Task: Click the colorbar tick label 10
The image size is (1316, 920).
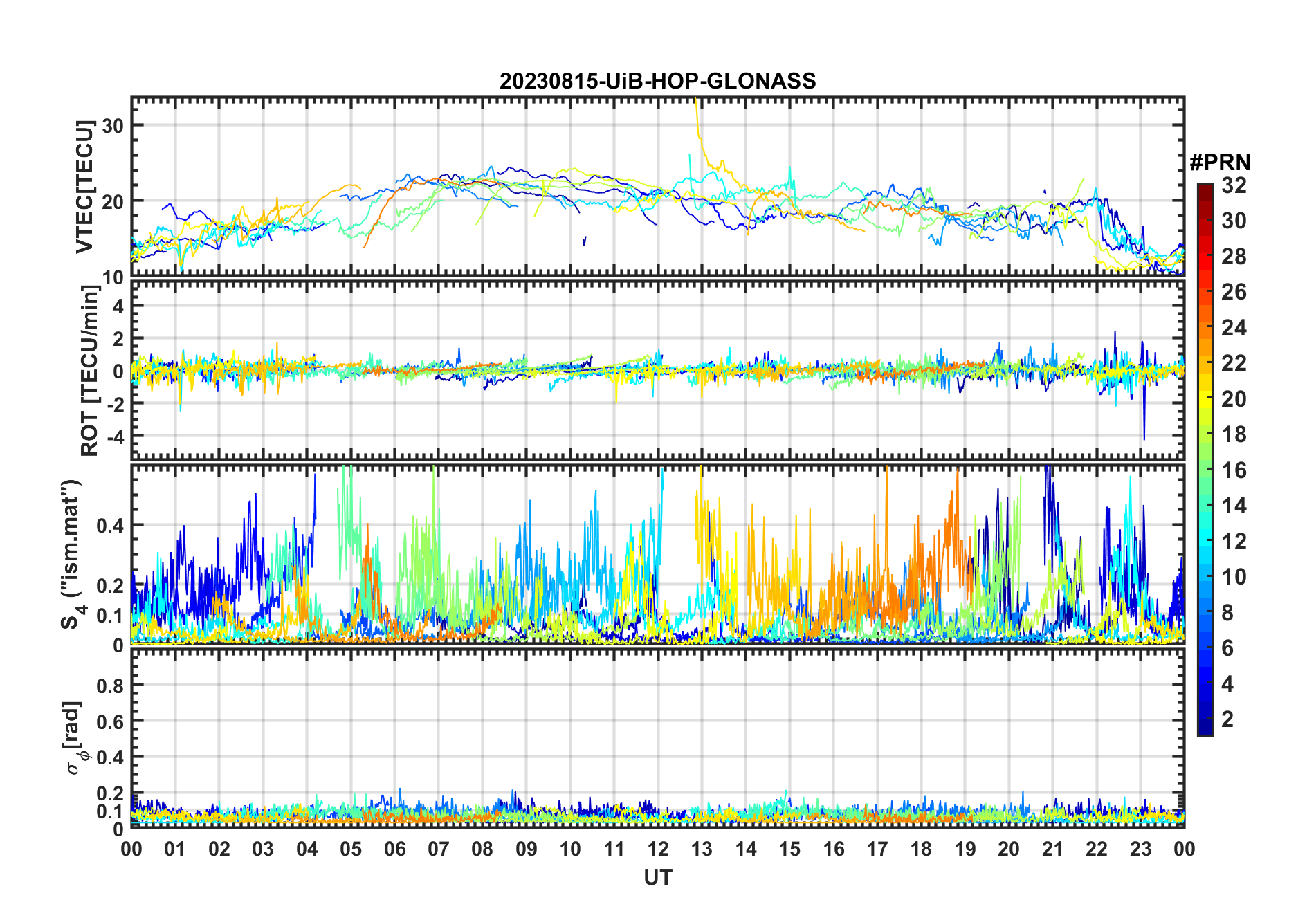Action: click(x=1234, y=577)
